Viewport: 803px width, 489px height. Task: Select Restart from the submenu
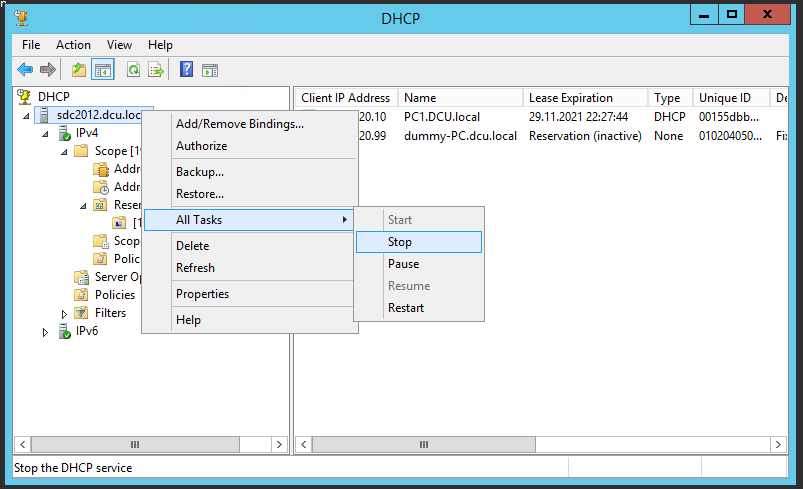pyautogui.click(x=406, y=308)
